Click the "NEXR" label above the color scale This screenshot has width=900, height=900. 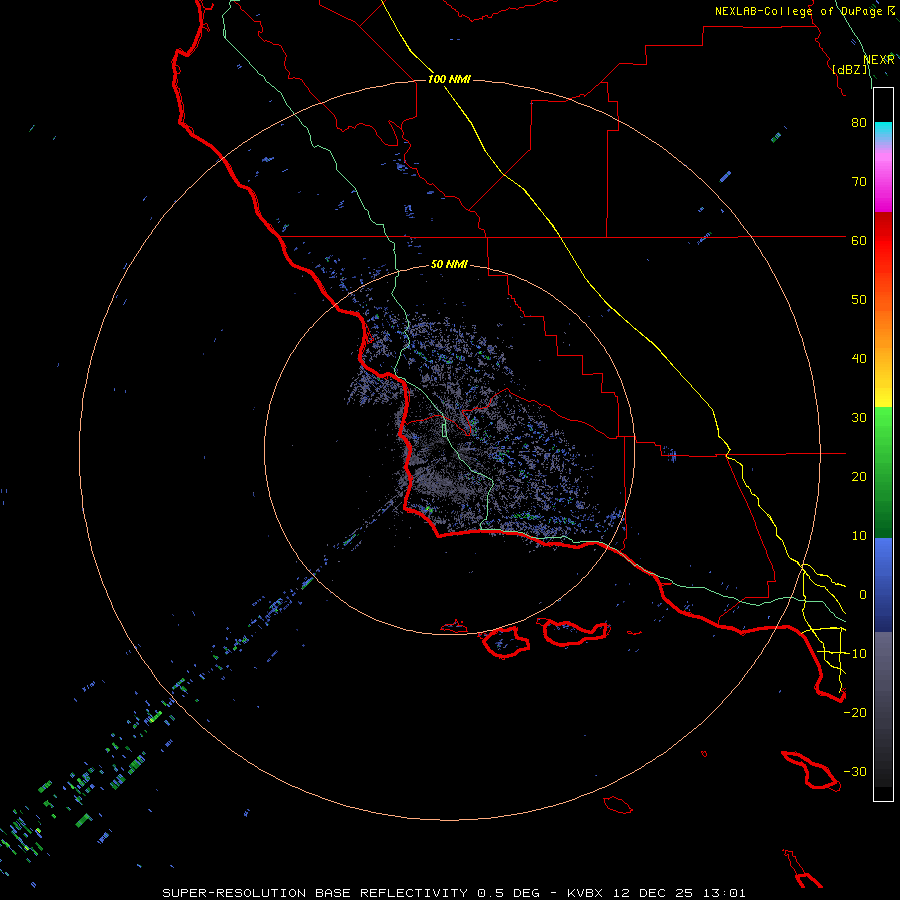(x=878, y=60)
